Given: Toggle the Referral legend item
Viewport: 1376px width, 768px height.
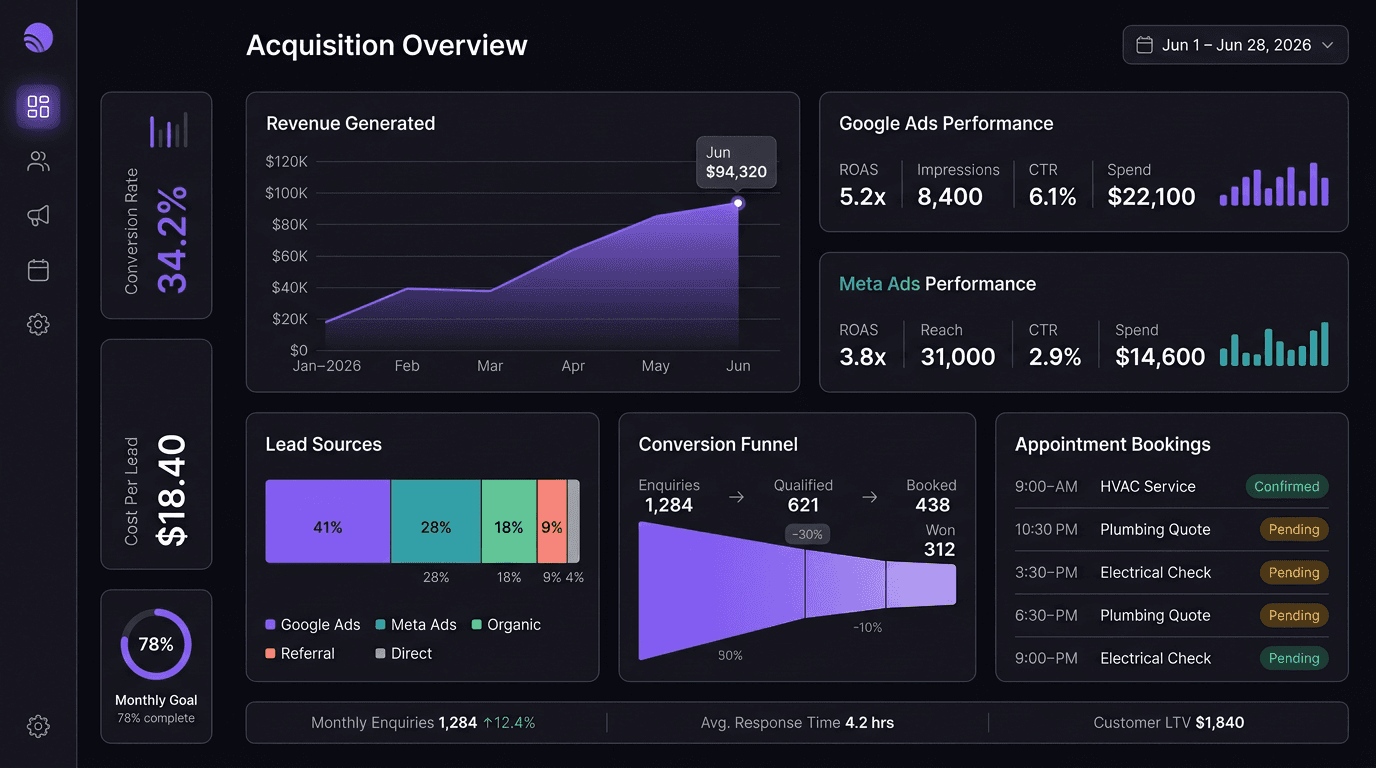Looking at the screenshot, I should (x=300, y=654).
